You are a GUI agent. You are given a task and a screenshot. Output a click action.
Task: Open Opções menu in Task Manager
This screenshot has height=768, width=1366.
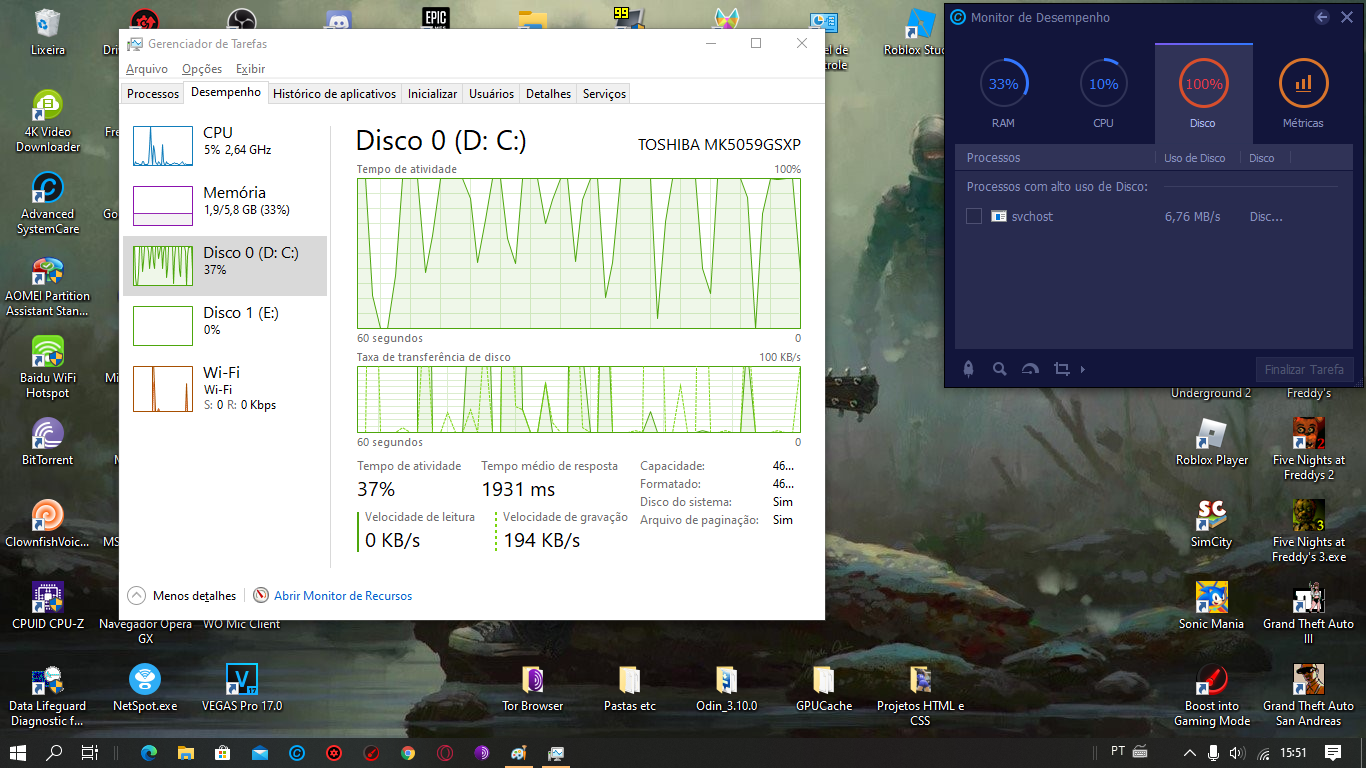click(x=202, y=69)
